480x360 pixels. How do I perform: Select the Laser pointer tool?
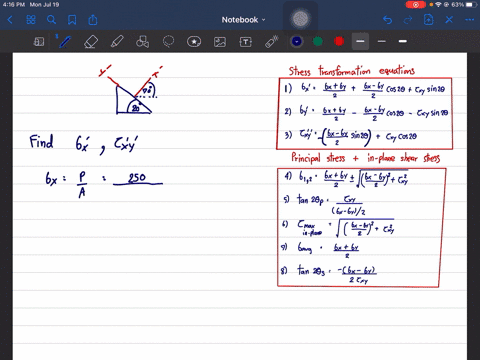(272, 42)
